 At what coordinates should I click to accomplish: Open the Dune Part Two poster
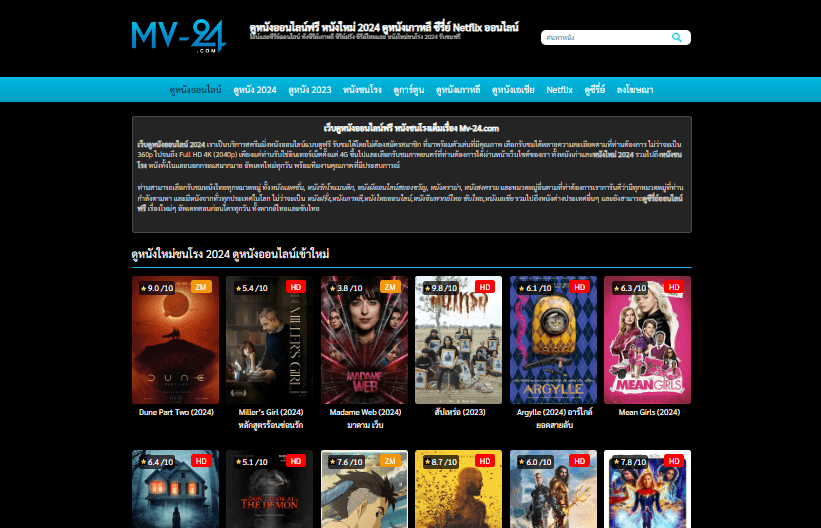(x=175, y=340)
